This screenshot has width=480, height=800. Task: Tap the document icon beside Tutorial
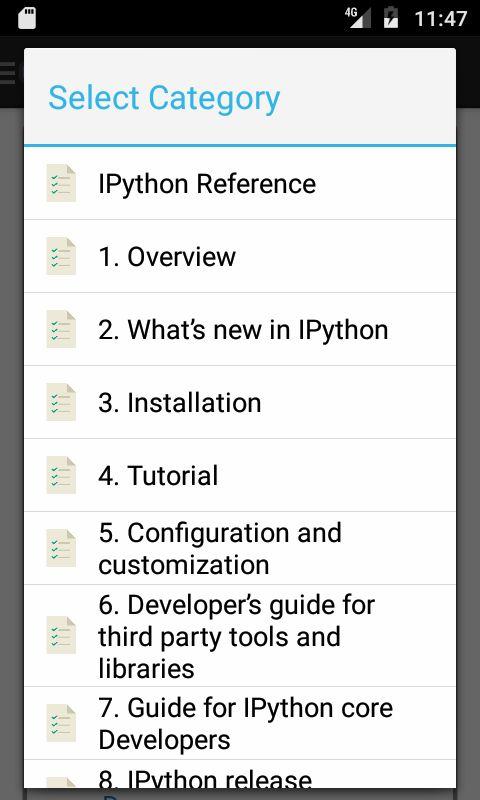[61, 475]
